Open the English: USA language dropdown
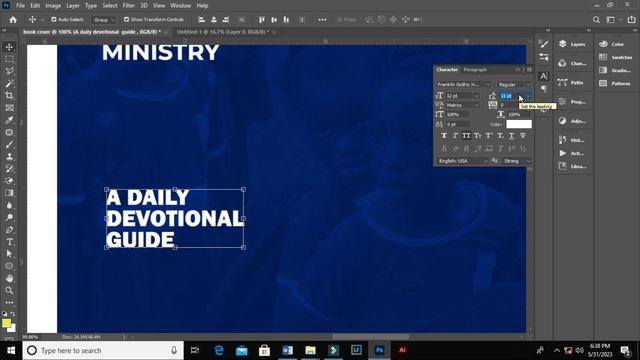640x360 pixels. pos(462,161)
